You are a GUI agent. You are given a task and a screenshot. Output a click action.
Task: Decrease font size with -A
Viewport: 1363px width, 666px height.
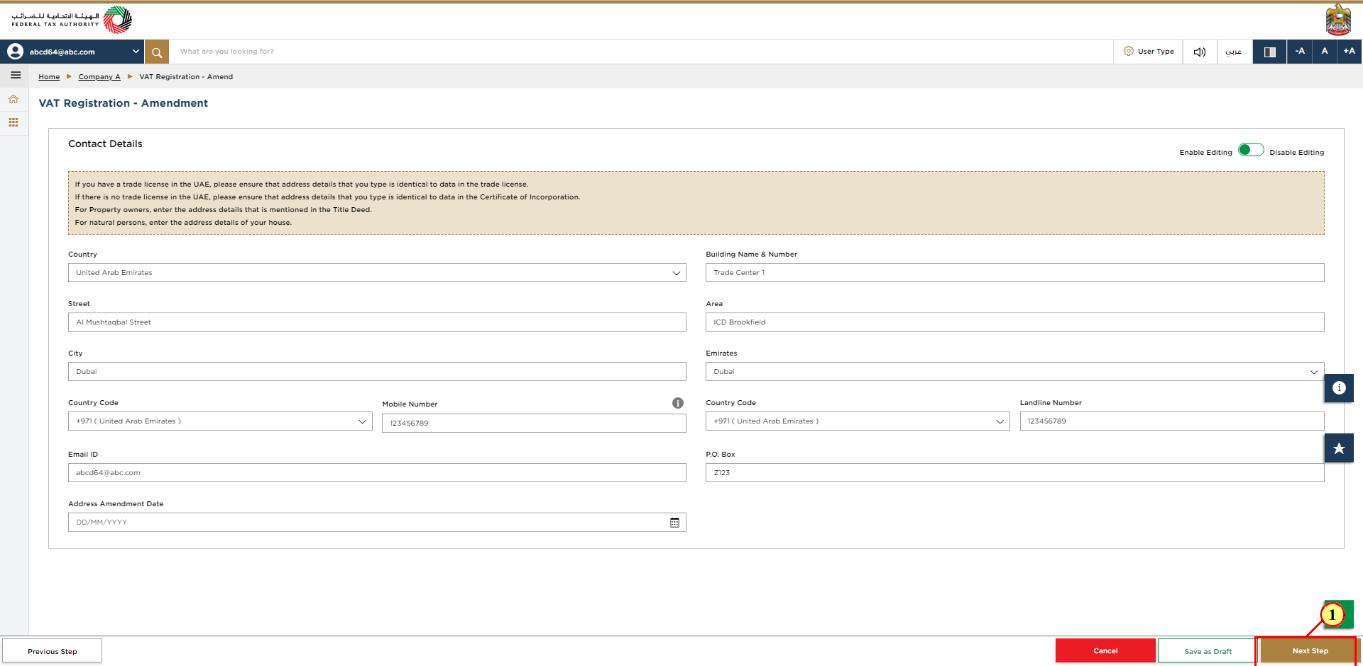(x=1300, y=51)
